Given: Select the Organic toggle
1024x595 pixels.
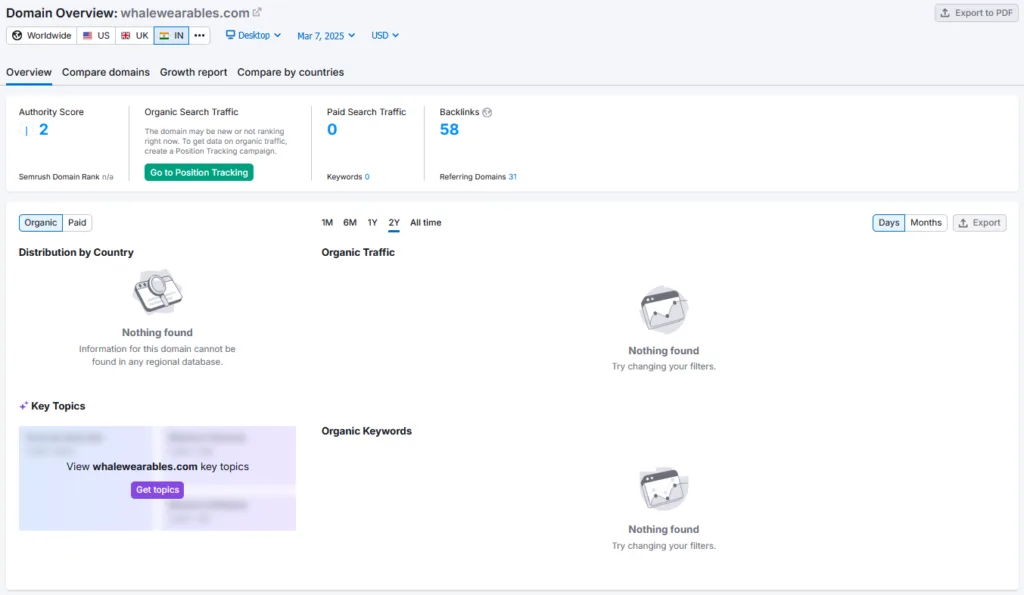Looking at the screenshot, I should pos(40,223).
